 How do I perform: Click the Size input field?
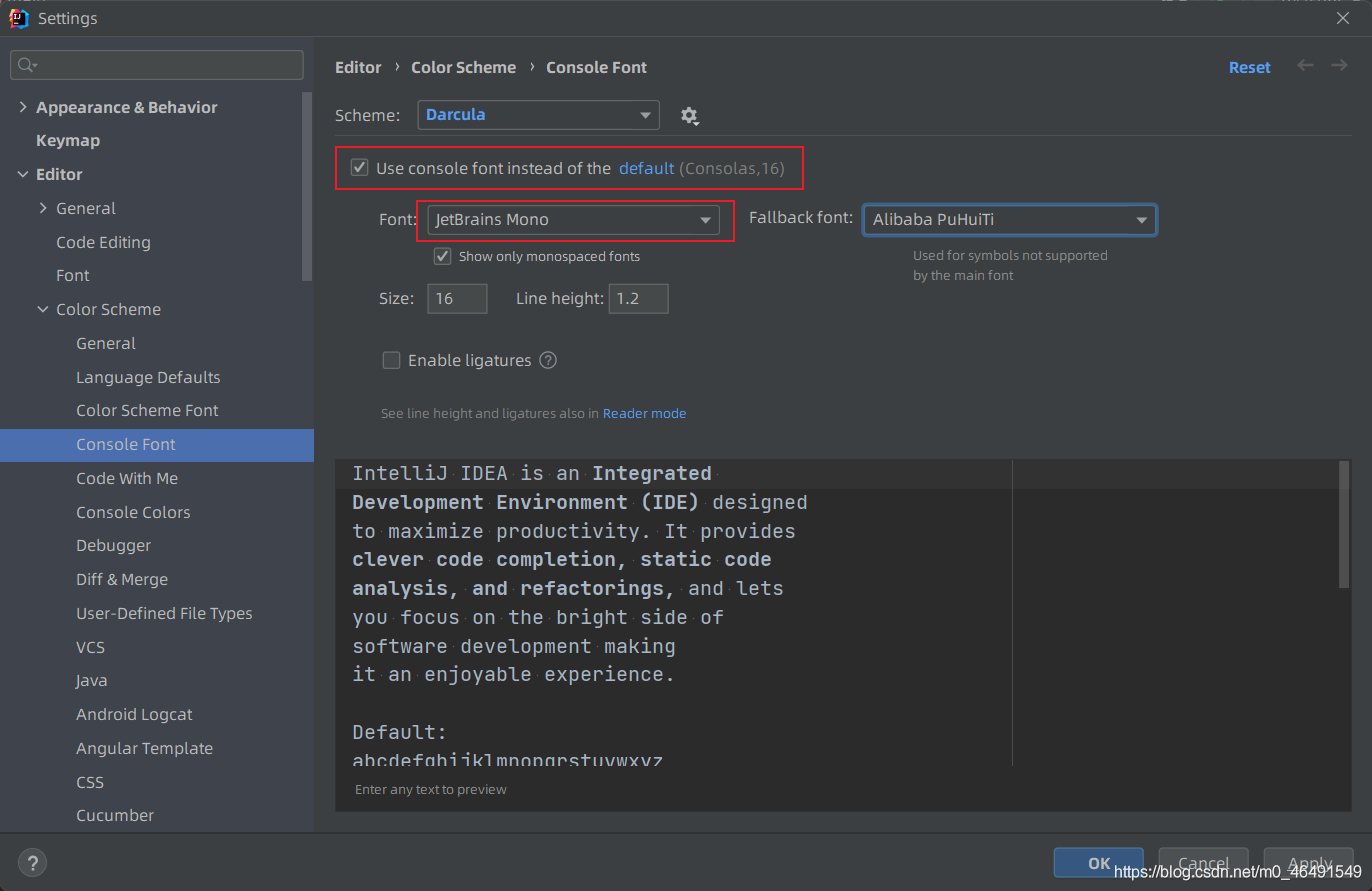click(457, 298)
